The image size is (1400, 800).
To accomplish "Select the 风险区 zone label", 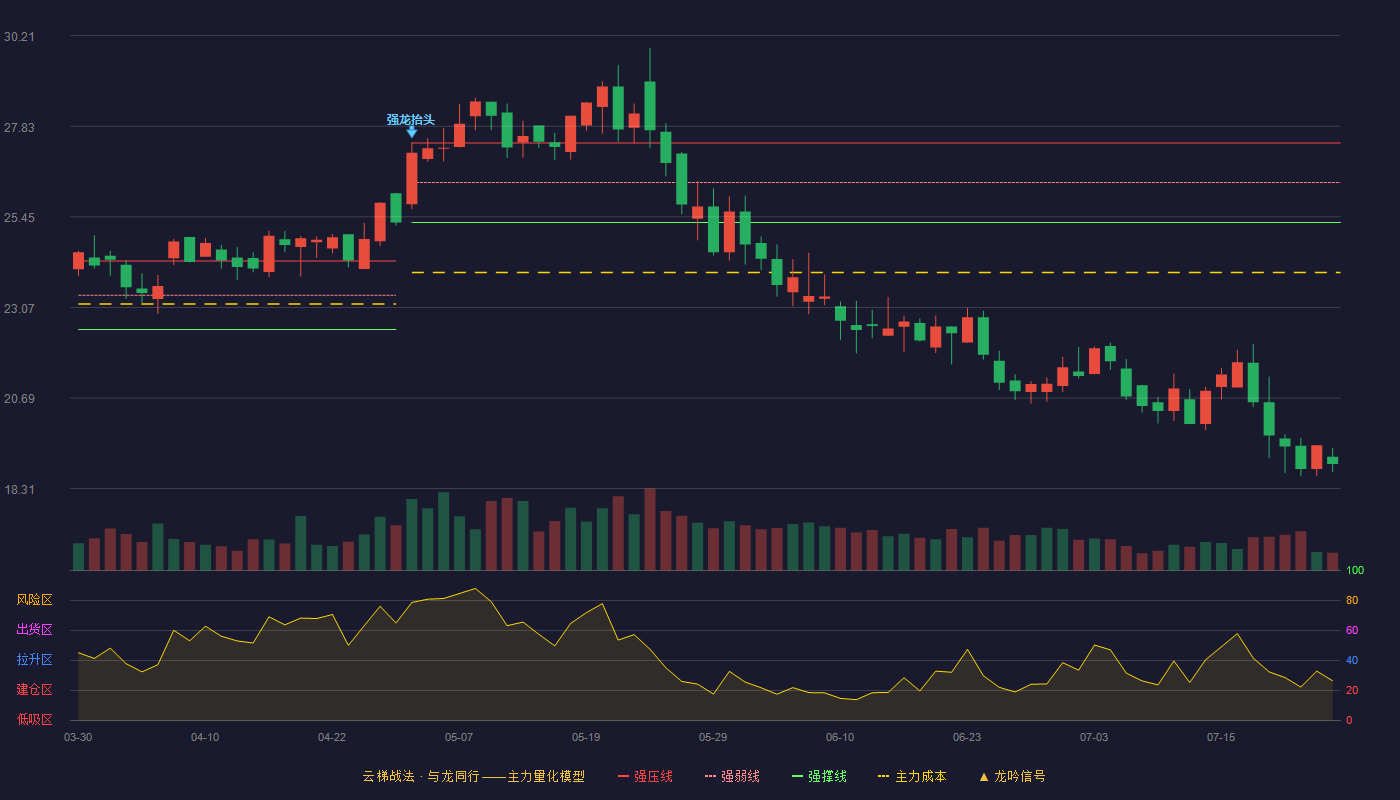I will [34, 600].
